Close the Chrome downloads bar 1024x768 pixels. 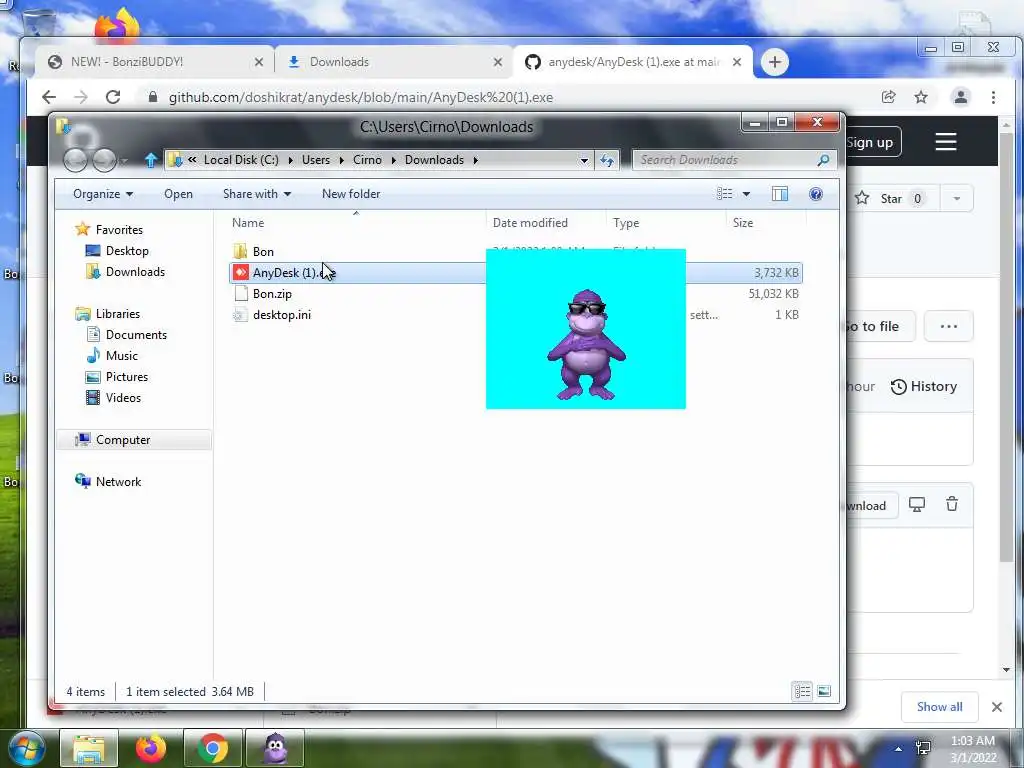(x=997, y=707)
